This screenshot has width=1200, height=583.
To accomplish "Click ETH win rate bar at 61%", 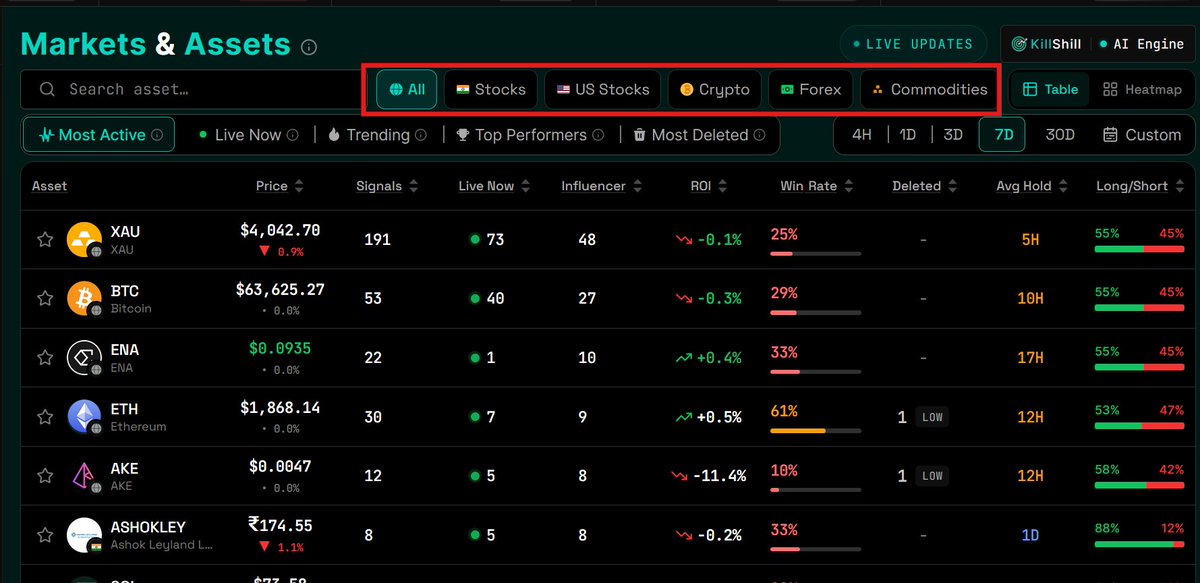I will (x=815, y=431).
